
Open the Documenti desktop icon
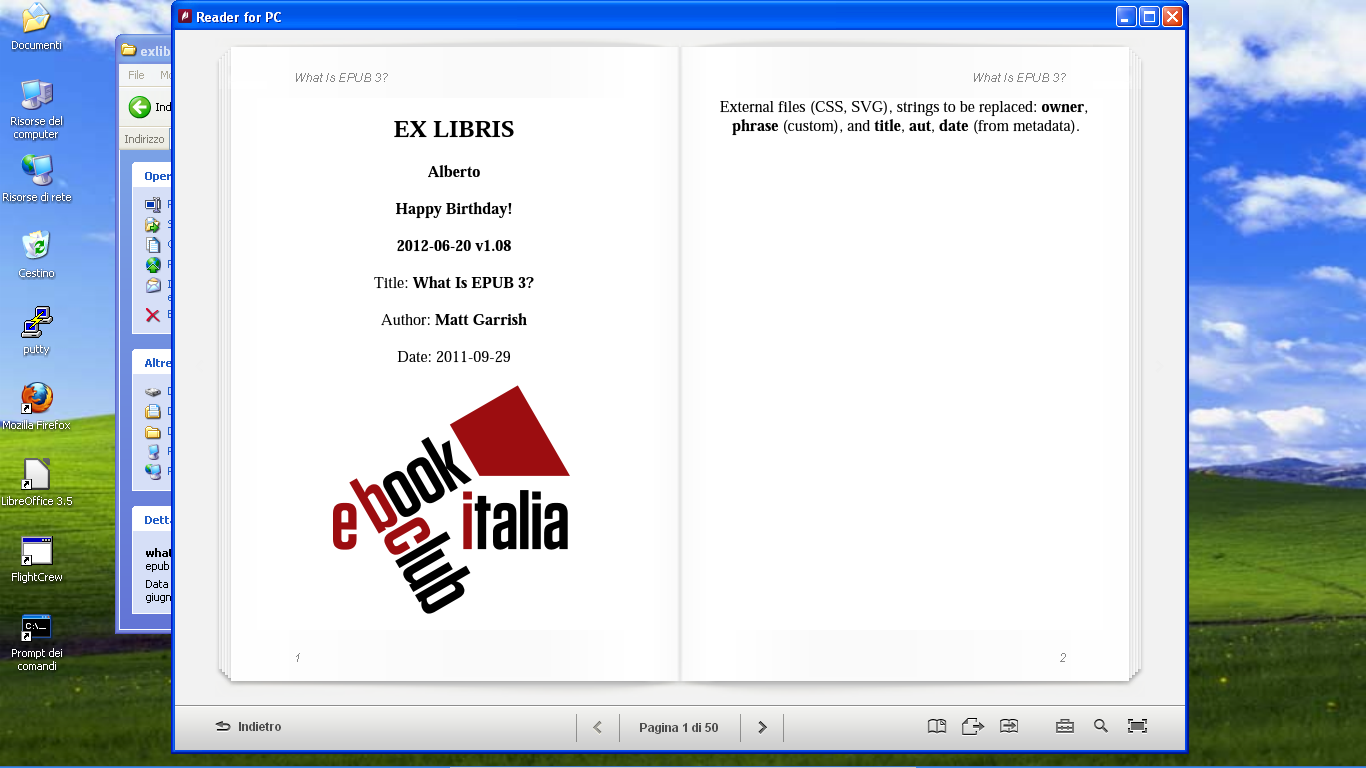(36, 27)
